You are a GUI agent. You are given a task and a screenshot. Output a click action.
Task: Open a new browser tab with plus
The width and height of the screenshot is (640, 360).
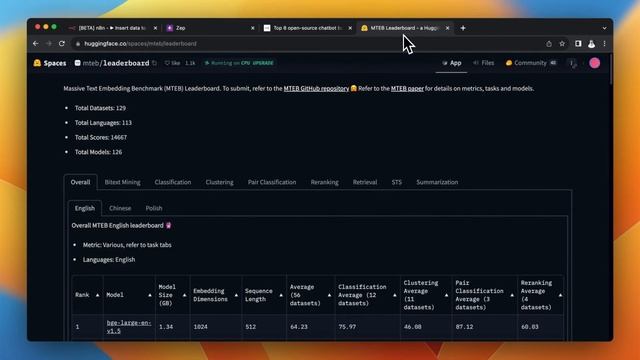click(463, 28)
